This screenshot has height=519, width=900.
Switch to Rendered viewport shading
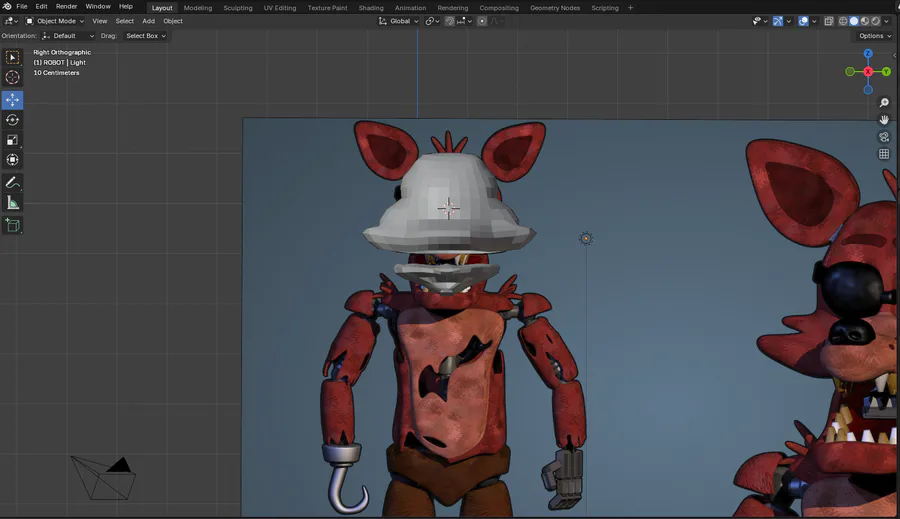[x=876, y=21]
